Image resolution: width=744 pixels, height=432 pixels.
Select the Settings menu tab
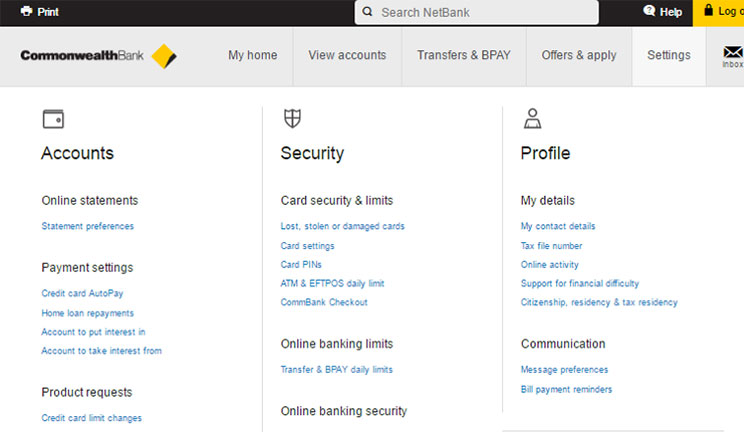click(x=669, y=56)
